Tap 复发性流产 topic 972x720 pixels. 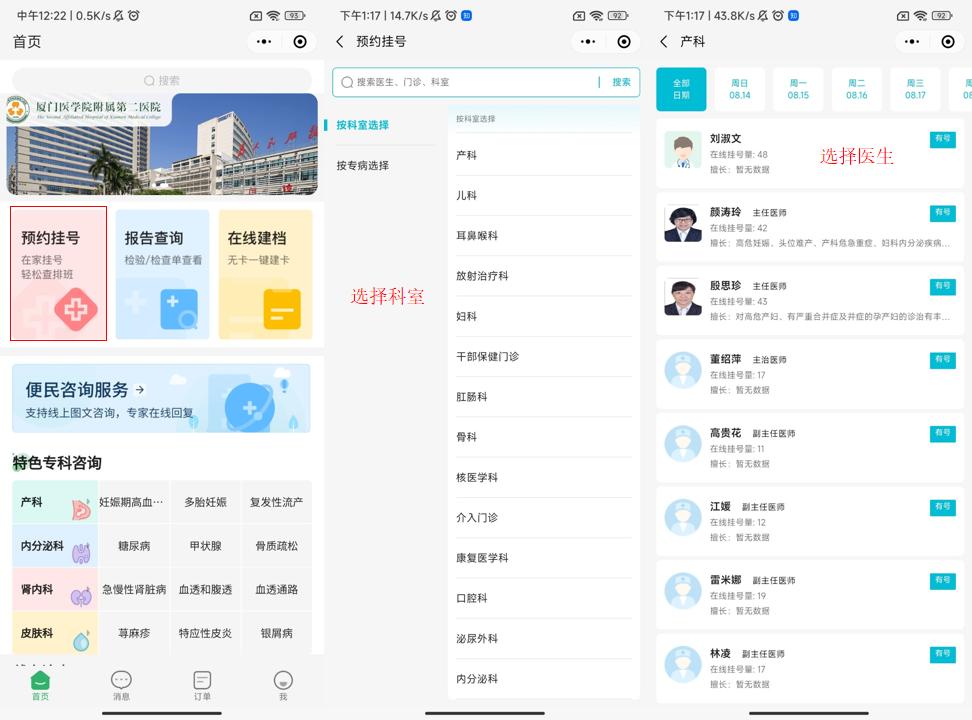click(x=276, y=502)
